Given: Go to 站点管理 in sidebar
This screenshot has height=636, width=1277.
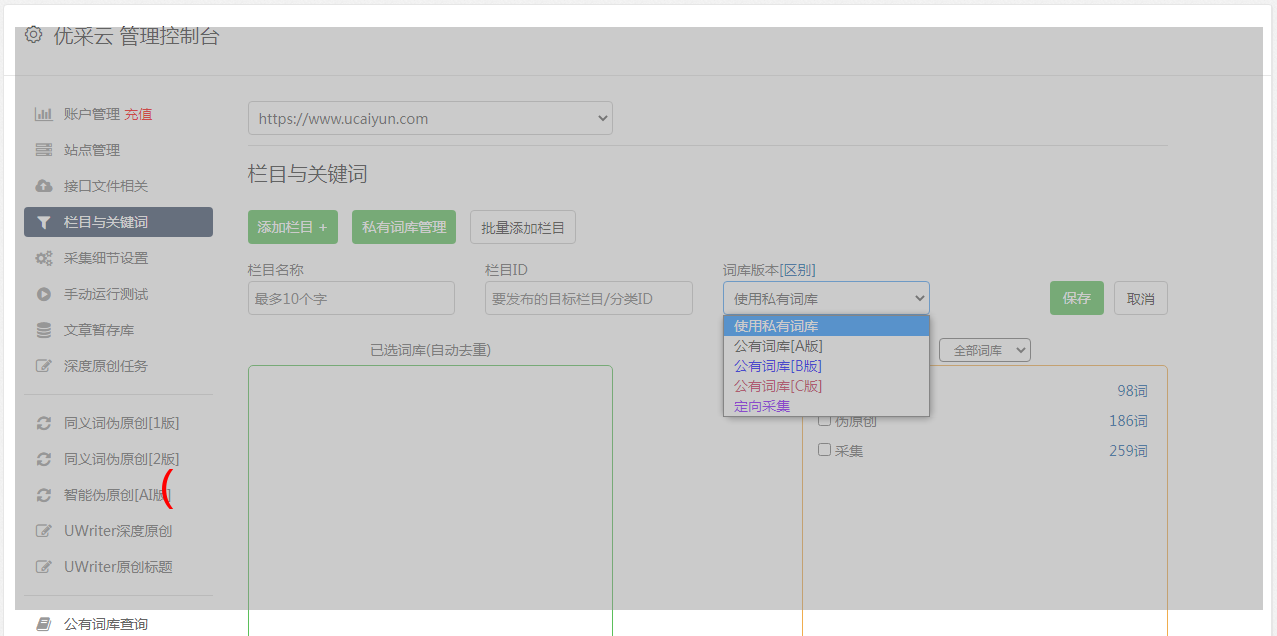Looking at the screenshot, I should [92, 150].
